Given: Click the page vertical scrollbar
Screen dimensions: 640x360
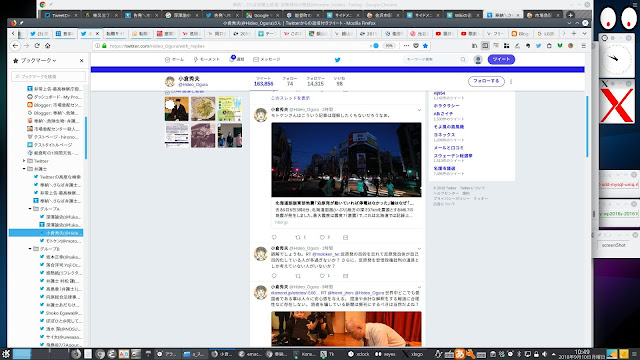Looking at the screenshot, I should pos(587,127).
